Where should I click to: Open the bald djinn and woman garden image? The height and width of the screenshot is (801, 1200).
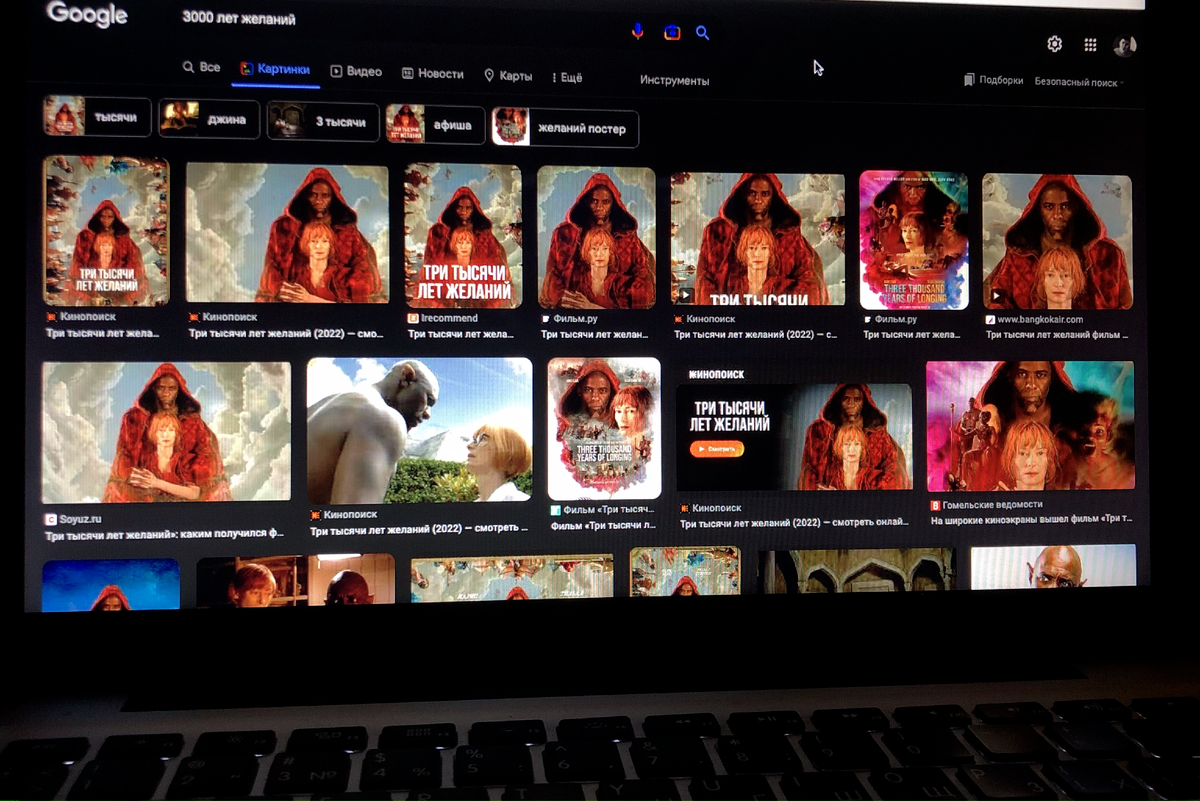tap(419, 430)
